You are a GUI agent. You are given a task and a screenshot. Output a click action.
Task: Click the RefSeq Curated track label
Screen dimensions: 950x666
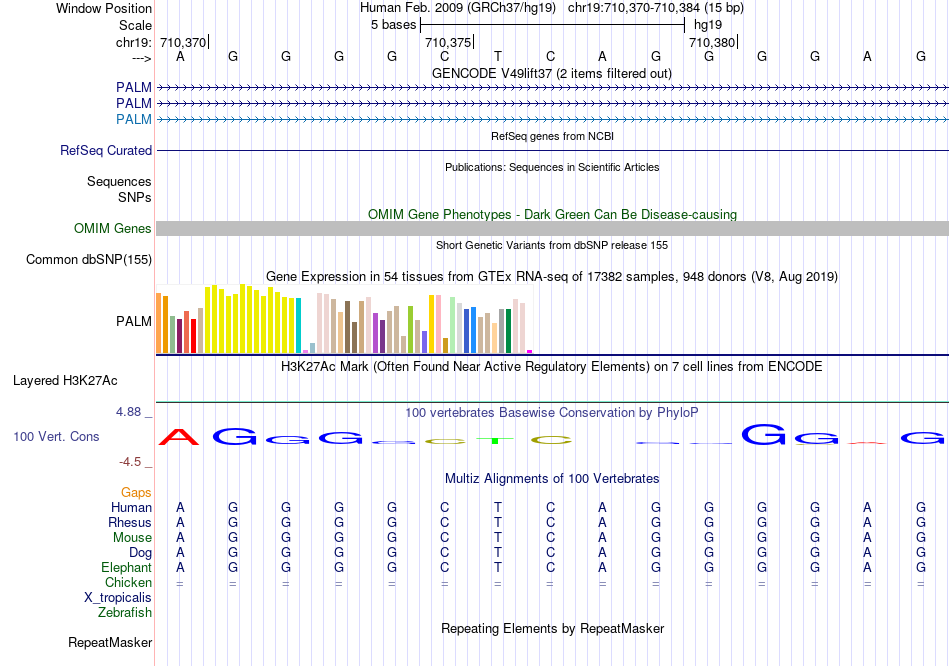[105, 150]
